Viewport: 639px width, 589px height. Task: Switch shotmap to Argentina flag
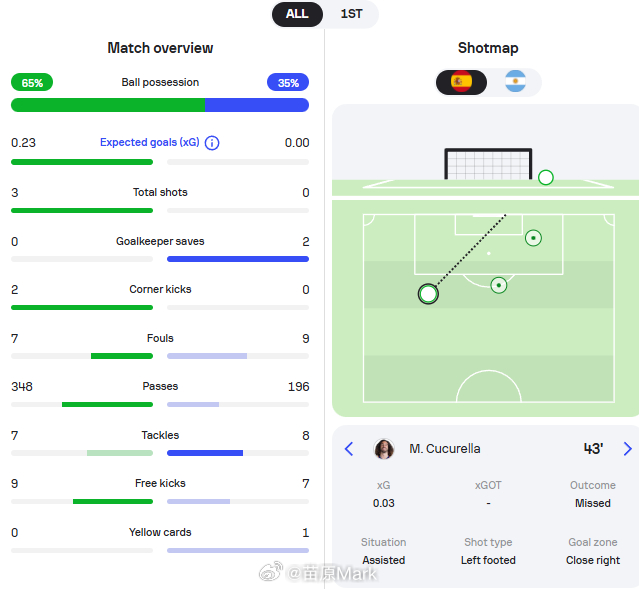point(515,82)
